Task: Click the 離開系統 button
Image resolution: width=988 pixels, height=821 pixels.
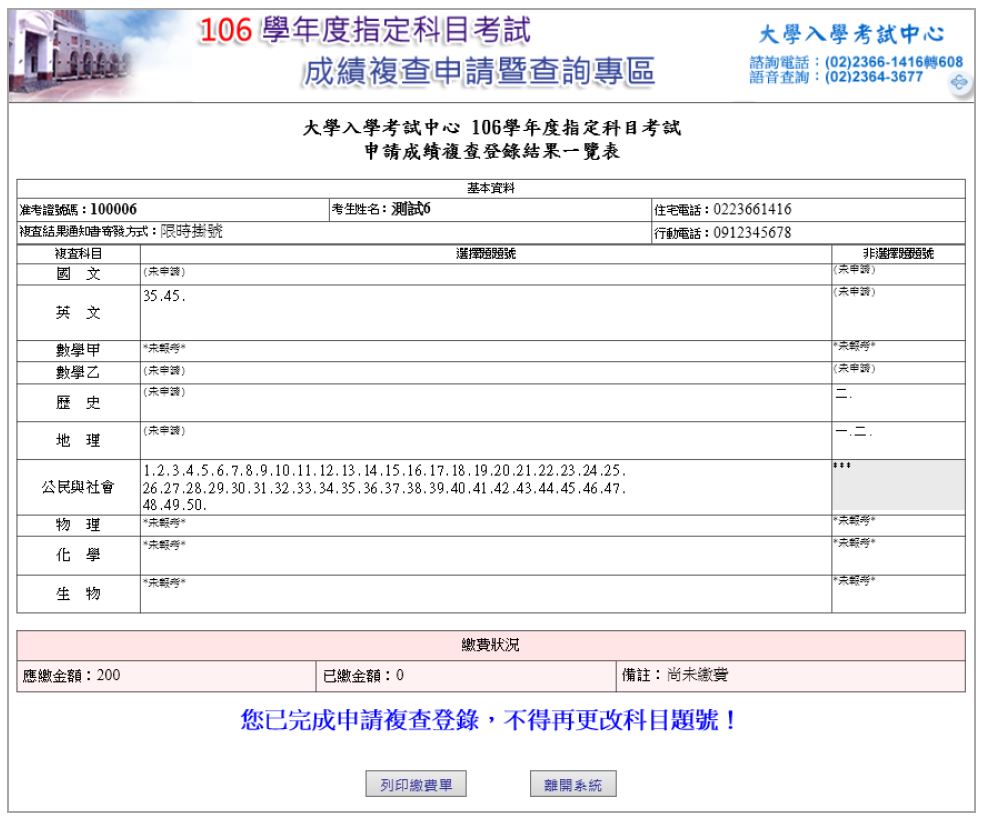Action: tap(573, 784)
